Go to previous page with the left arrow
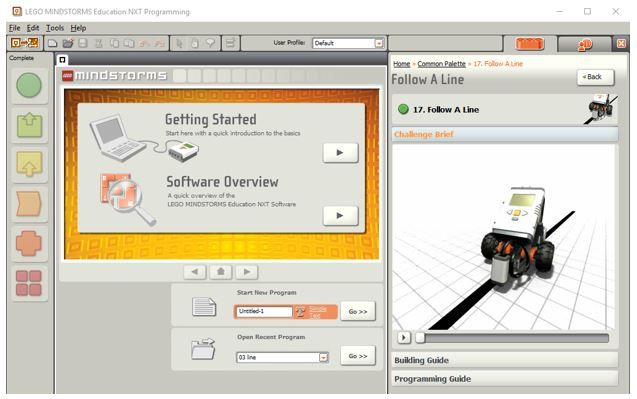 click(x=195, y=271)
